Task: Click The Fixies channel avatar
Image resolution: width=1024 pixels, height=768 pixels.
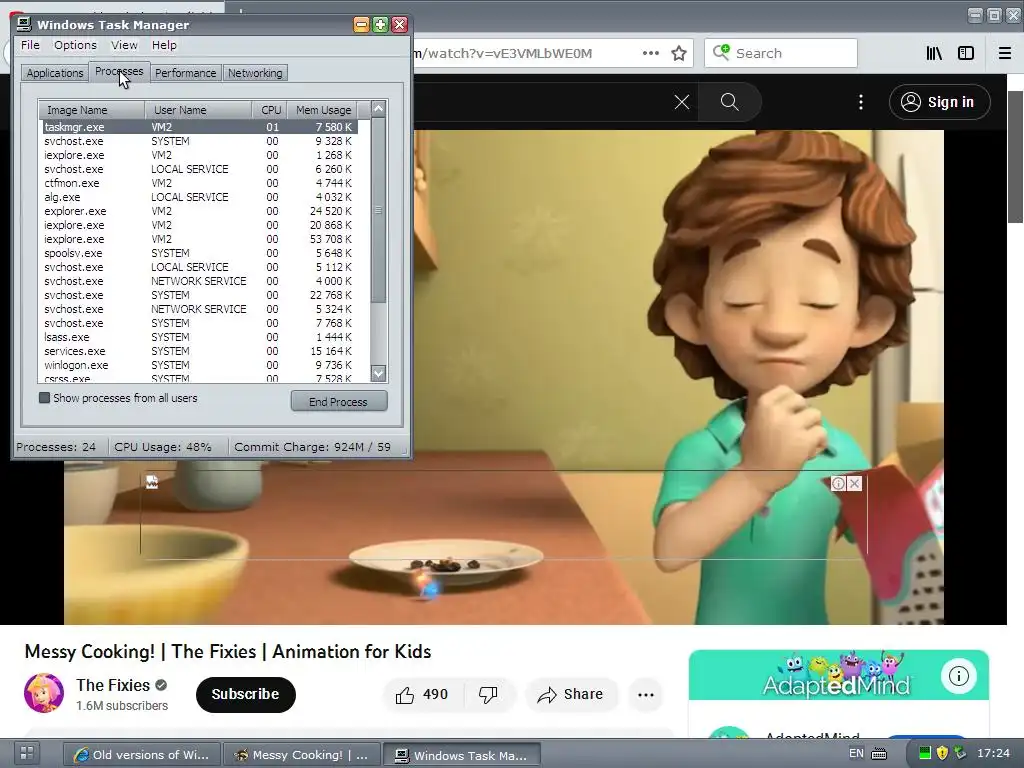Action: (x=44, y=694)
